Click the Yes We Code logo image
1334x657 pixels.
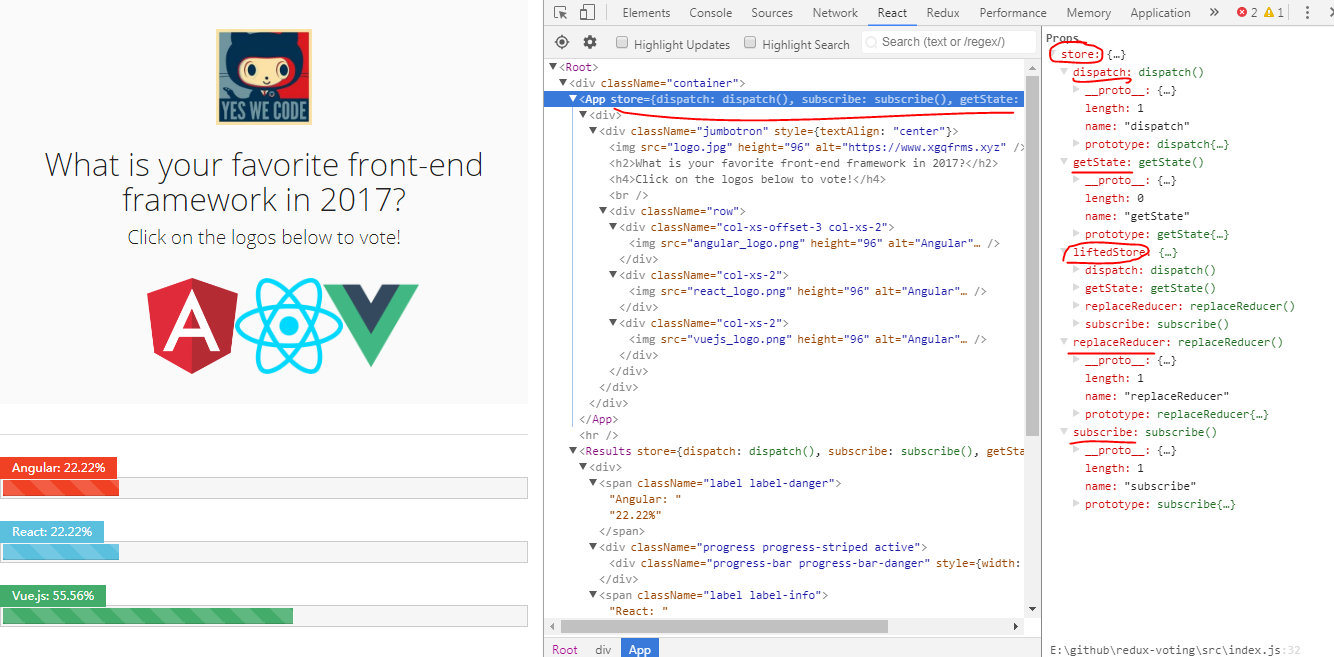pos(264,77)
